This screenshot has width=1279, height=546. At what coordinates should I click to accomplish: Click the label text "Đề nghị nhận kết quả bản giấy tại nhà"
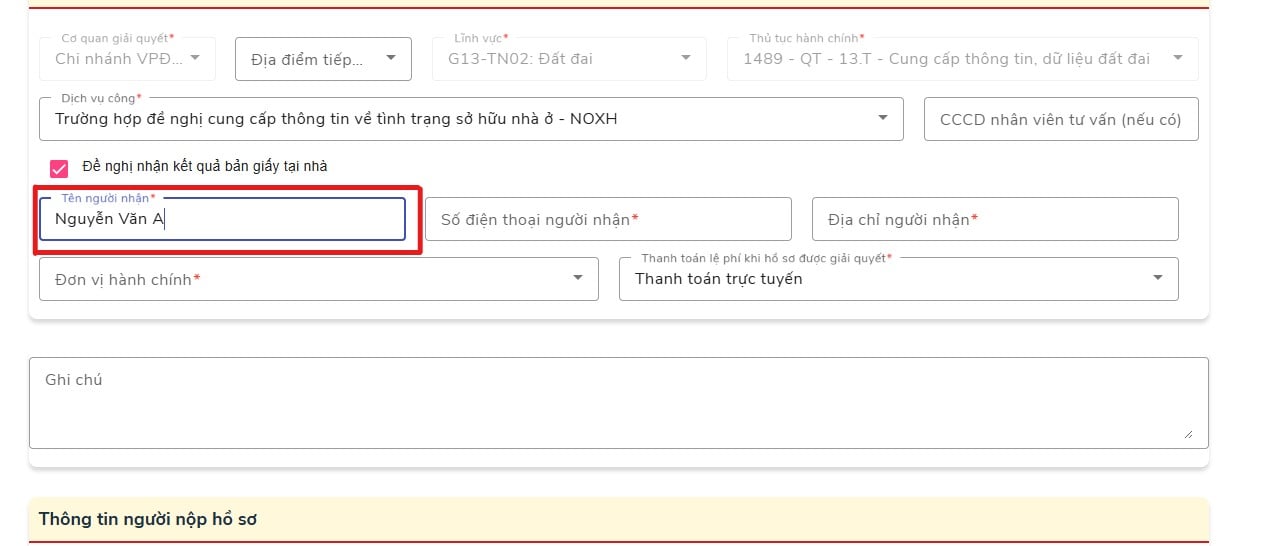tap(205, 166)
